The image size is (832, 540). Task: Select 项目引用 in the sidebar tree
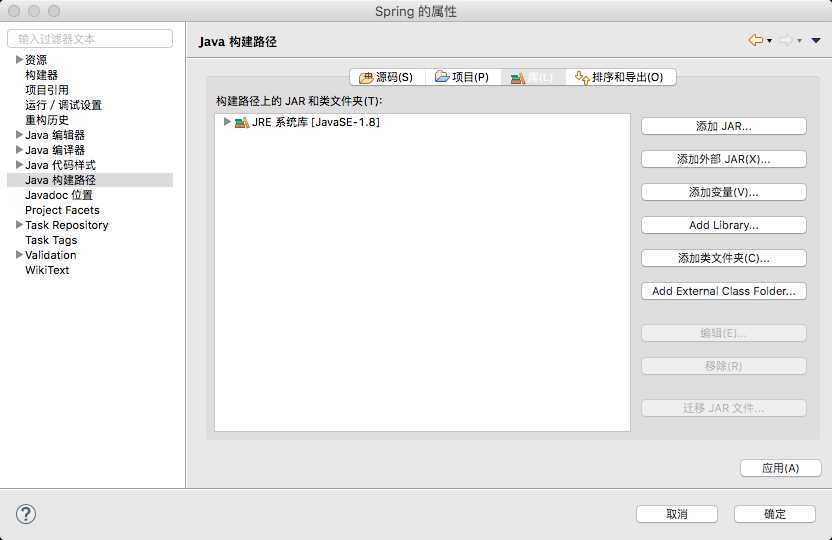47,90
